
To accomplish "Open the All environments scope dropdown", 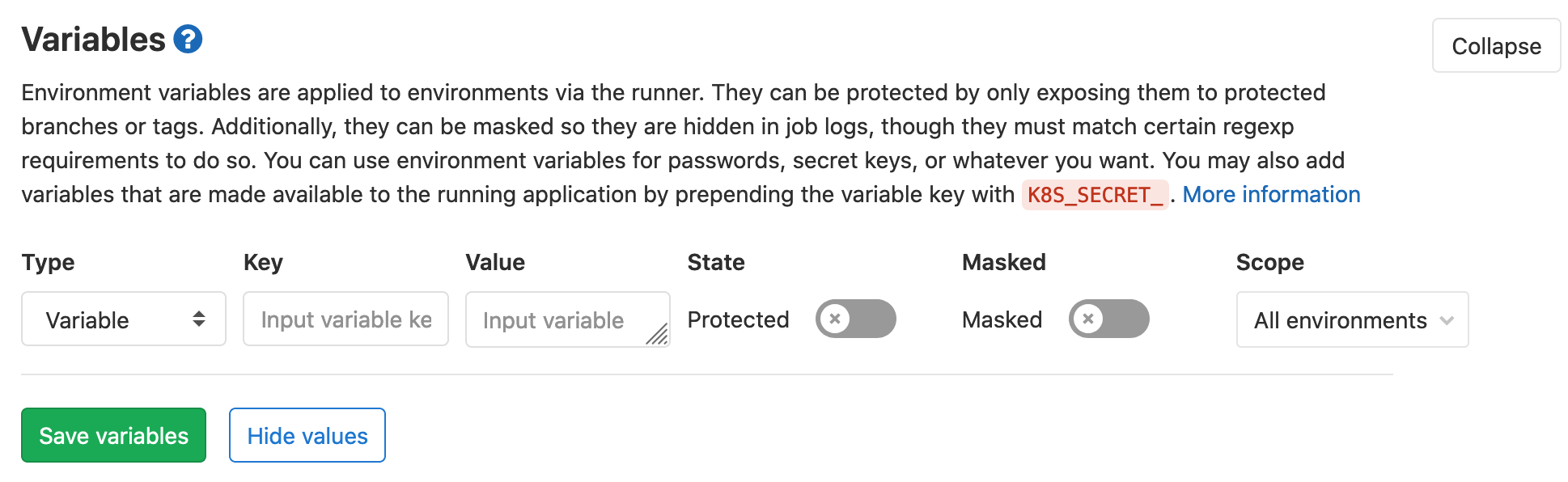I will pyautogui.click(x=1352, y=320).
